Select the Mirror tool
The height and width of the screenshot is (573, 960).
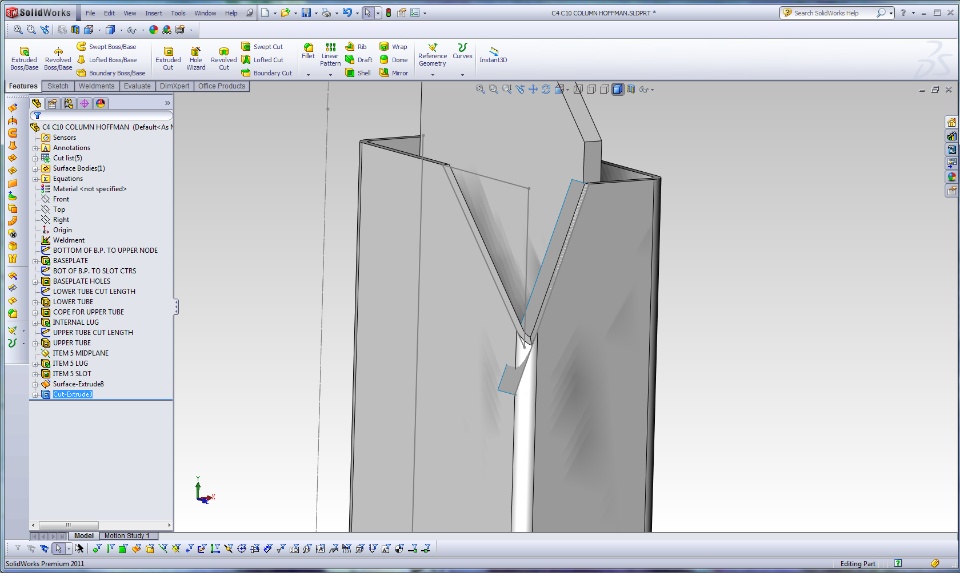point(393,73)
